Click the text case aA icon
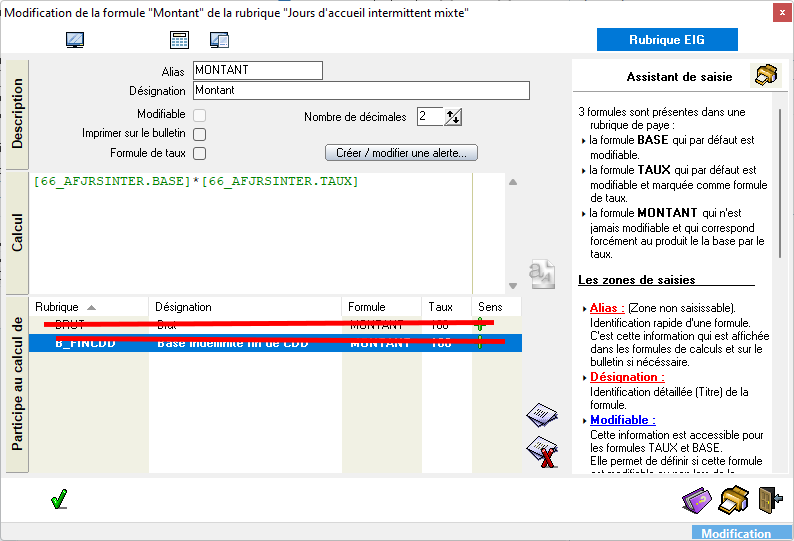This screenshot has width=794, height=541. click(542, 274)
